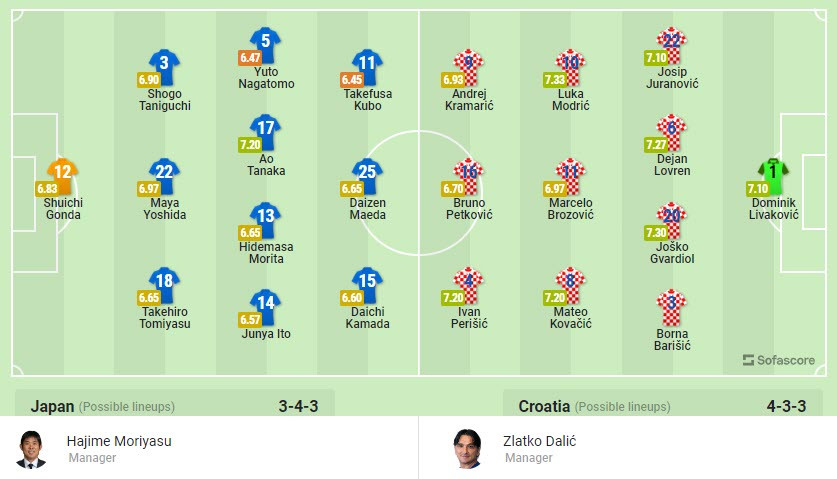
Task: Select Daizen Maeda's number 25 shirt
Action: [368, 175]
